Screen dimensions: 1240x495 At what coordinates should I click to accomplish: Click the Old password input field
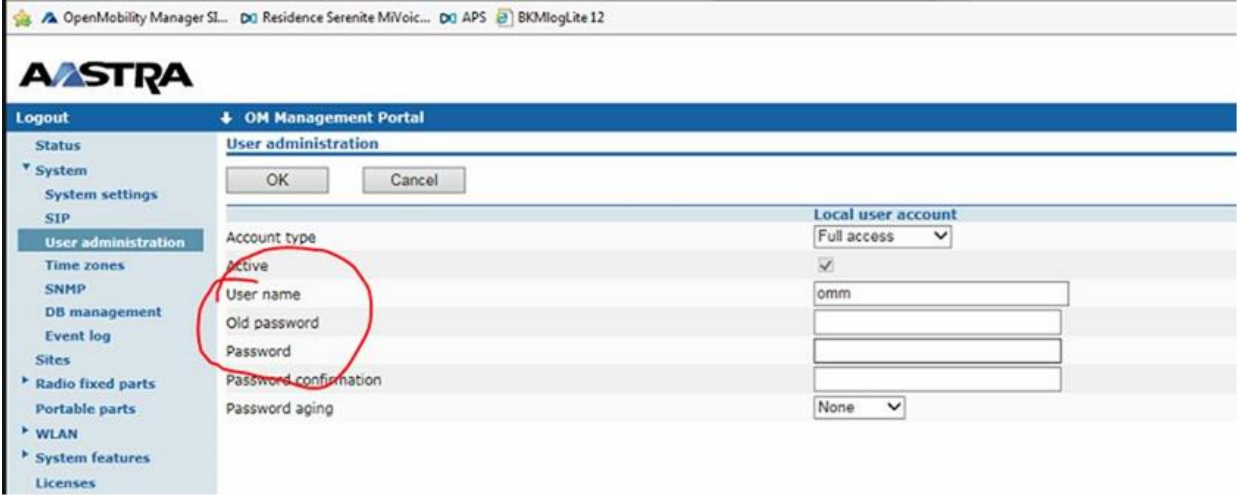[936, 322]
